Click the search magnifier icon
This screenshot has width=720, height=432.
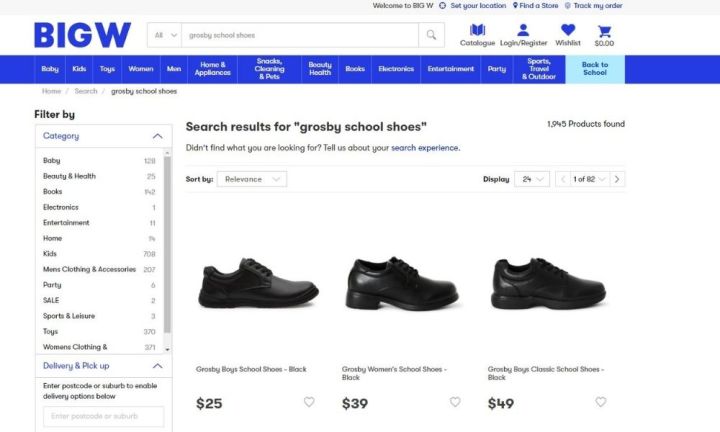[x=431, y=35]
